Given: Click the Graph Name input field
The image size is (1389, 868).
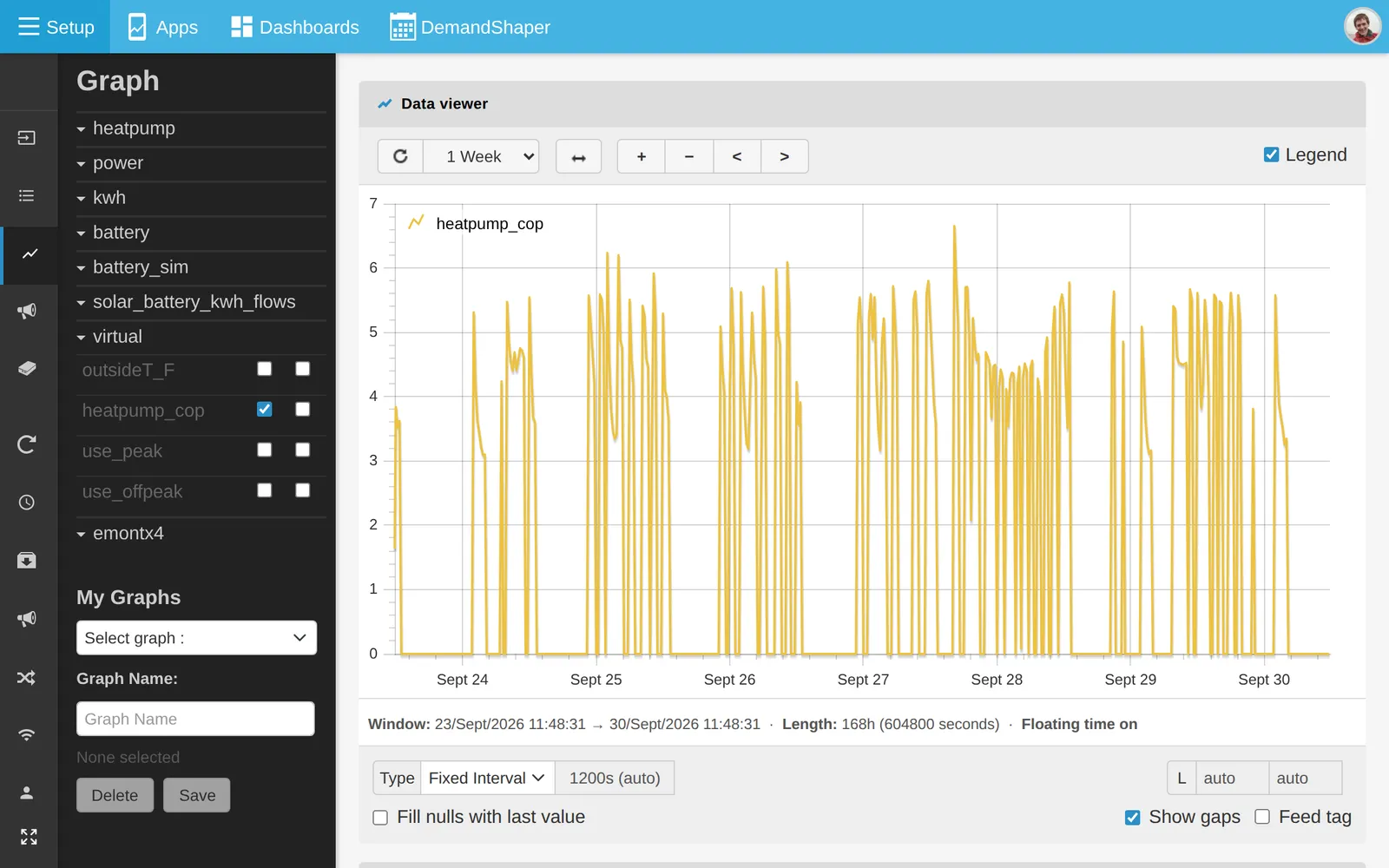Looking at the screenshot, I should (x=195, y=719).
